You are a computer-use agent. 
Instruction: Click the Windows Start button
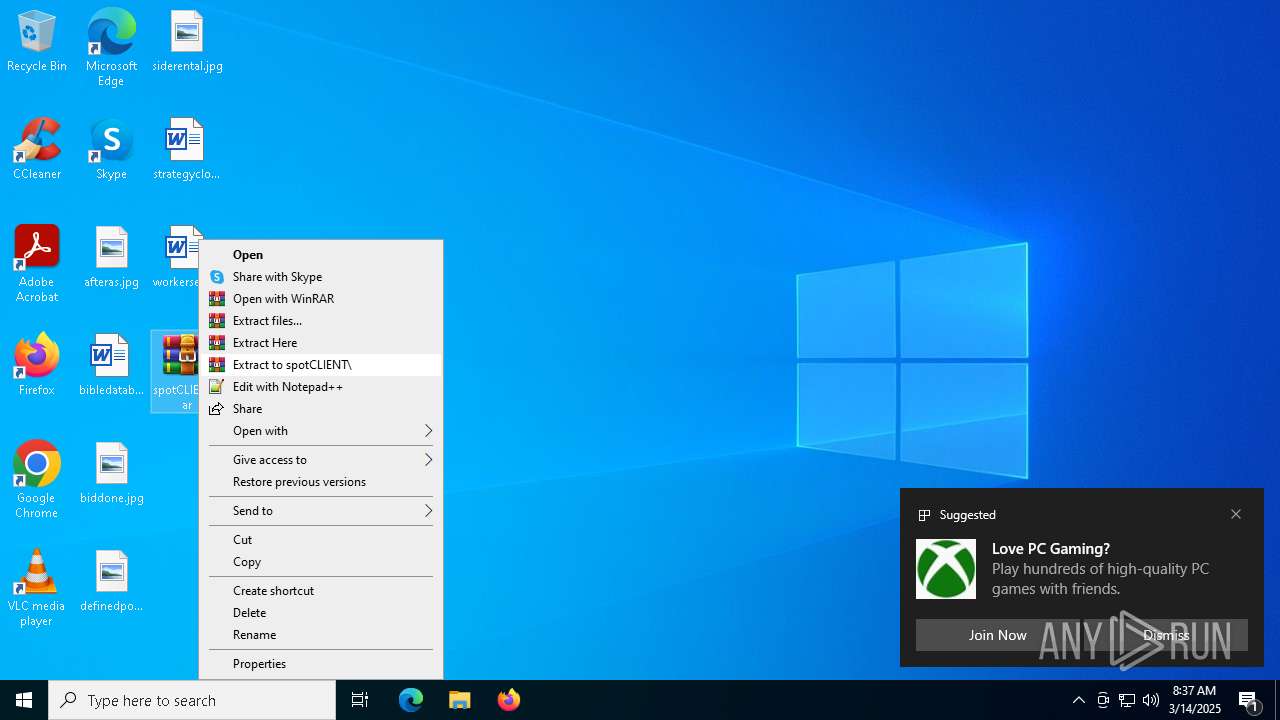click(x=24, y=700)
